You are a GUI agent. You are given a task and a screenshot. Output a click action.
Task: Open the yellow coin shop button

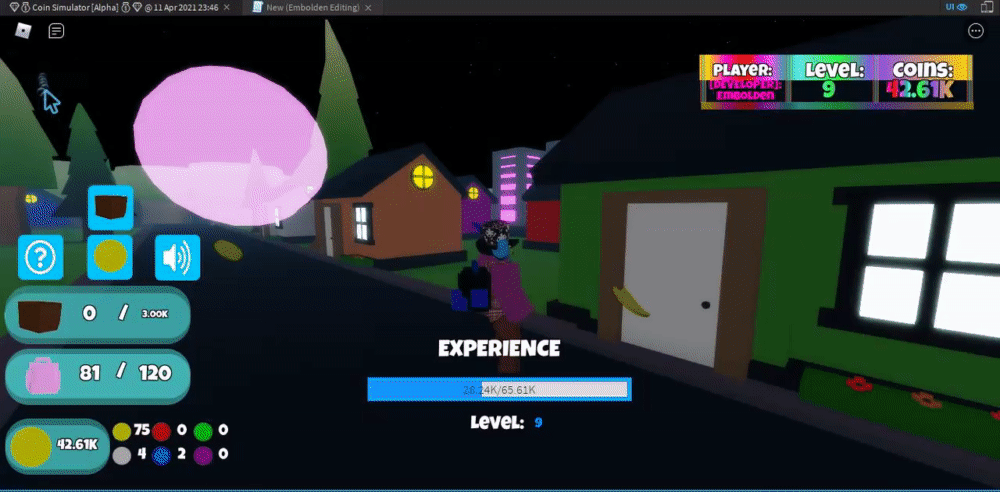[110, 257]
